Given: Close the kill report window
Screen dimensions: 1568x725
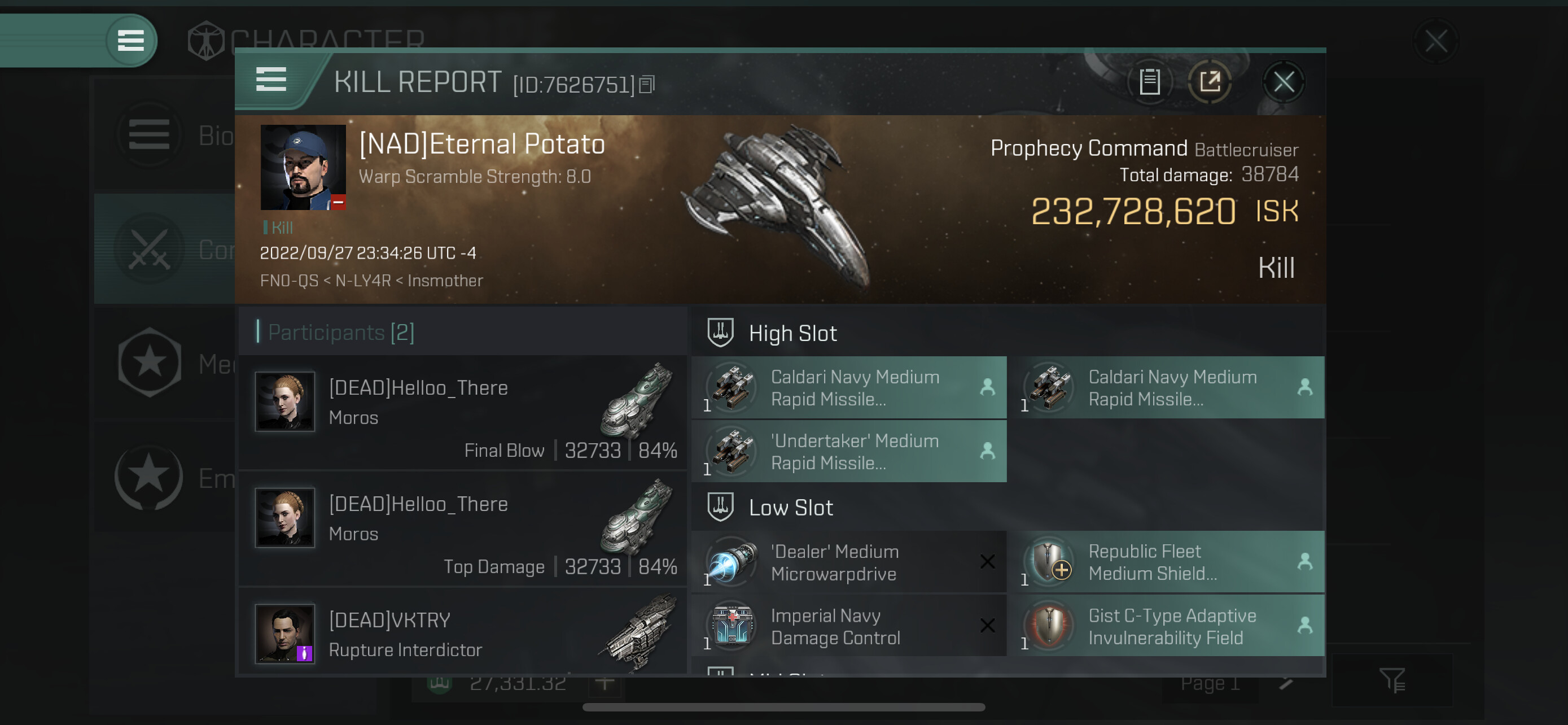Looking at the screenshot, I should (1283, 81).
